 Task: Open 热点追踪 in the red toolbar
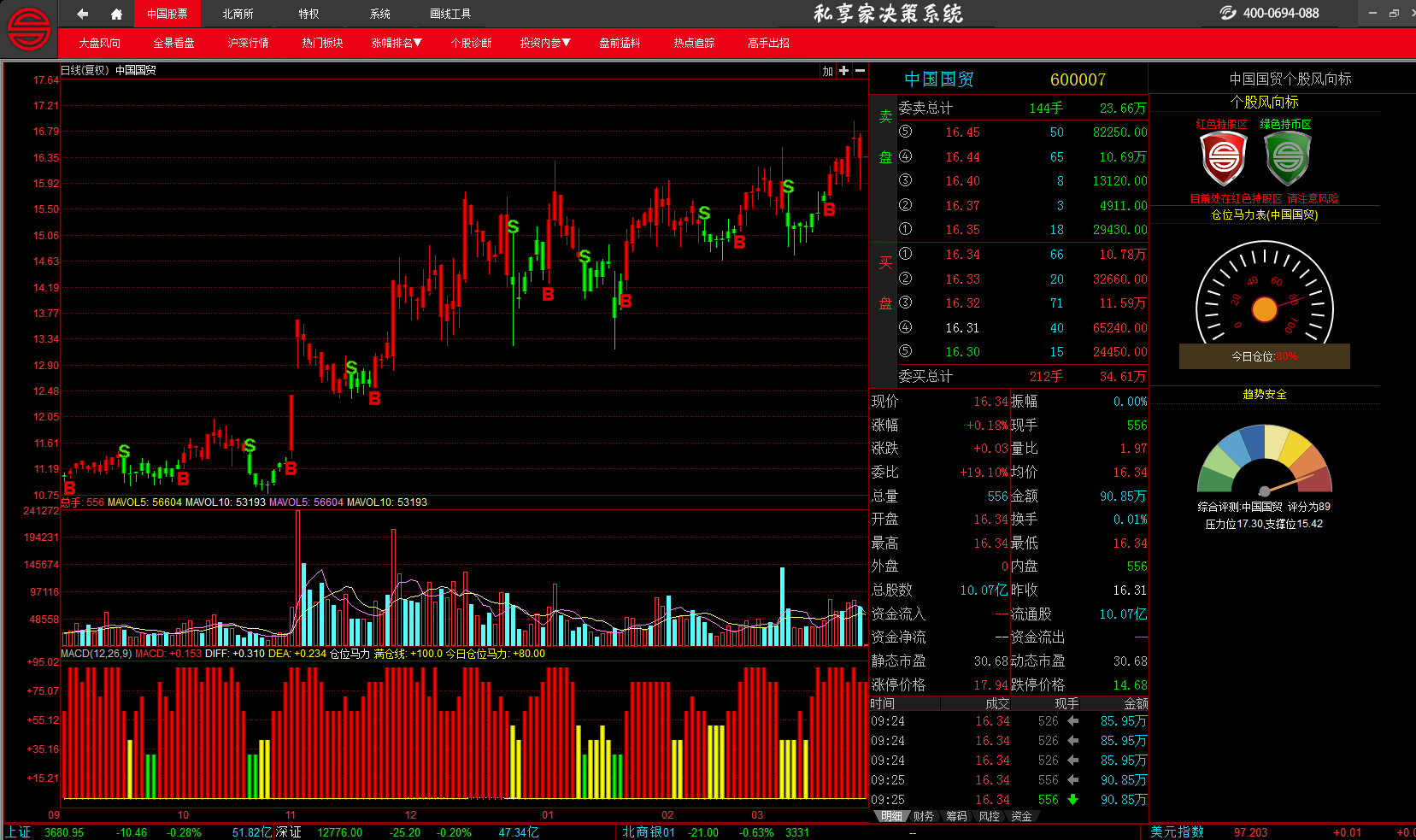(x=694, y=43)
